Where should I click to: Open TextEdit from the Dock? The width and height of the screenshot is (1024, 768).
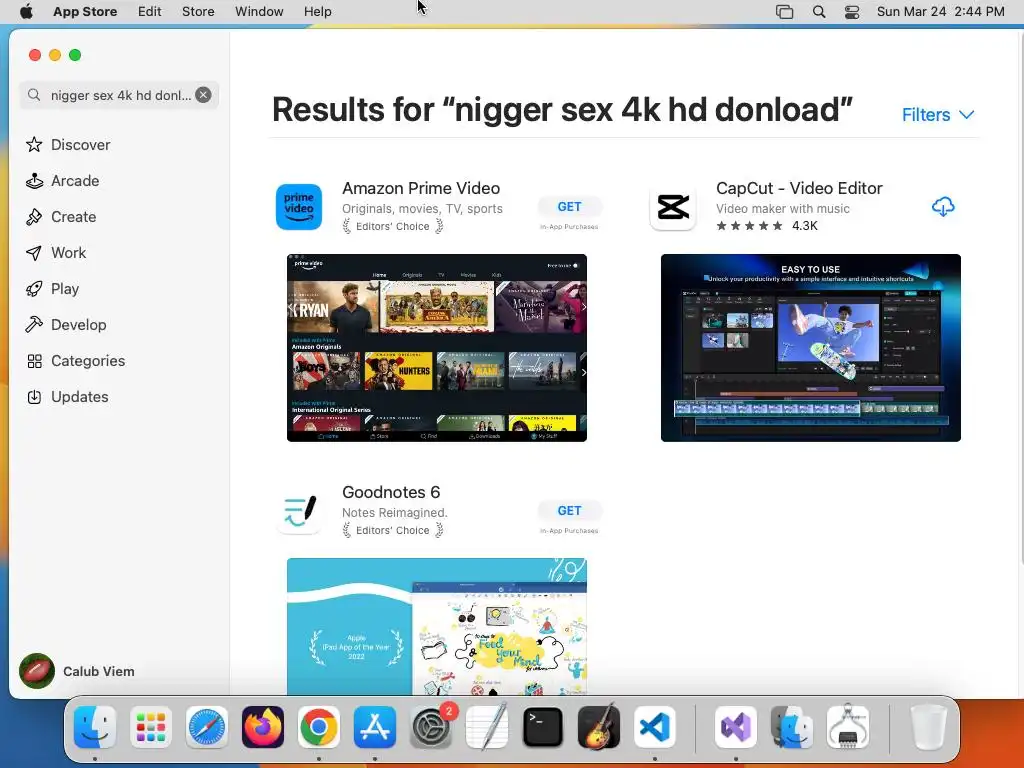tap(487, 727)
